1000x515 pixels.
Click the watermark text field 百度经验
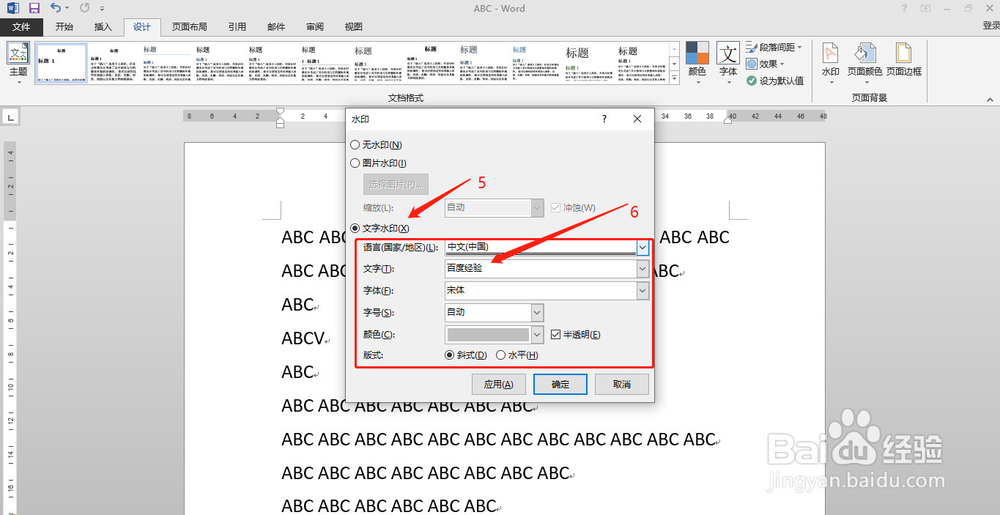coord(541,269)
